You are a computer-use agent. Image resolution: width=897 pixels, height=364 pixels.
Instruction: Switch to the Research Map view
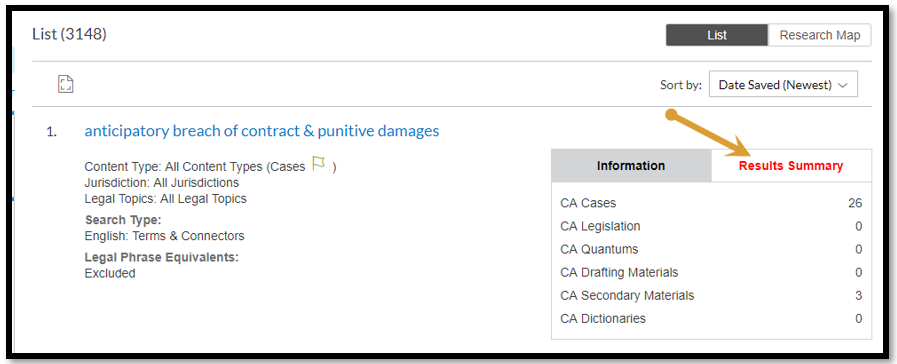(x=819, y=35)
